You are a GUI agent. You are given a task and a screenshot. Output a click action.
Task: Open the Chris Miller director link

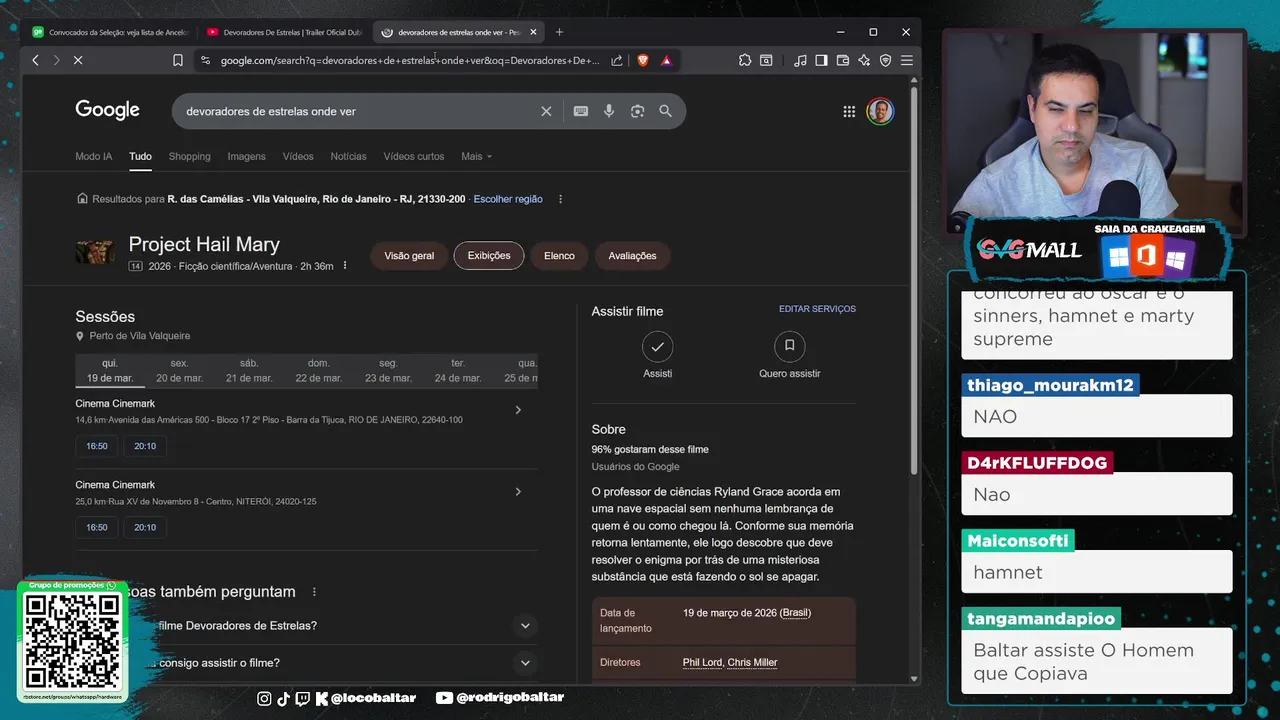tap(752, 662)
